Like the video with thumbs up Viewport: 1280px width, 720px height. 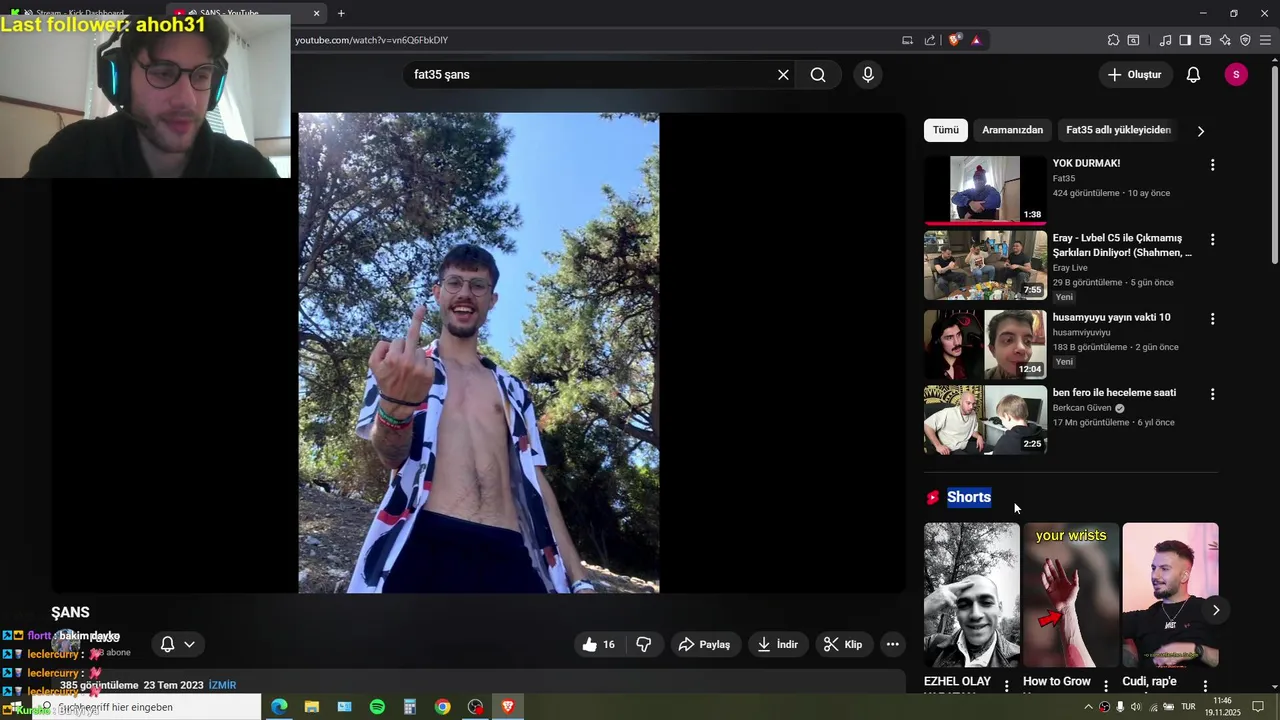[599, 645]
